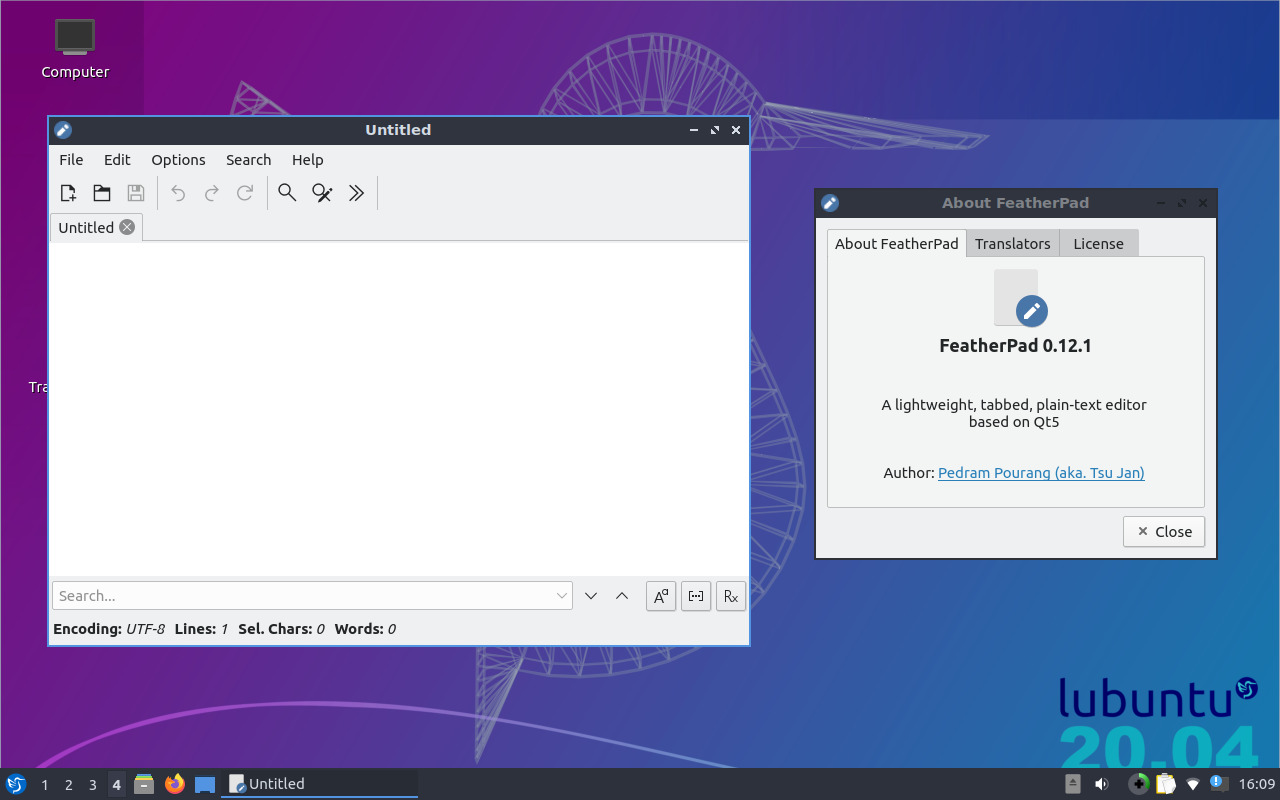
Task: Expand the search history dropdown arrow
Action: pos(562,596)
